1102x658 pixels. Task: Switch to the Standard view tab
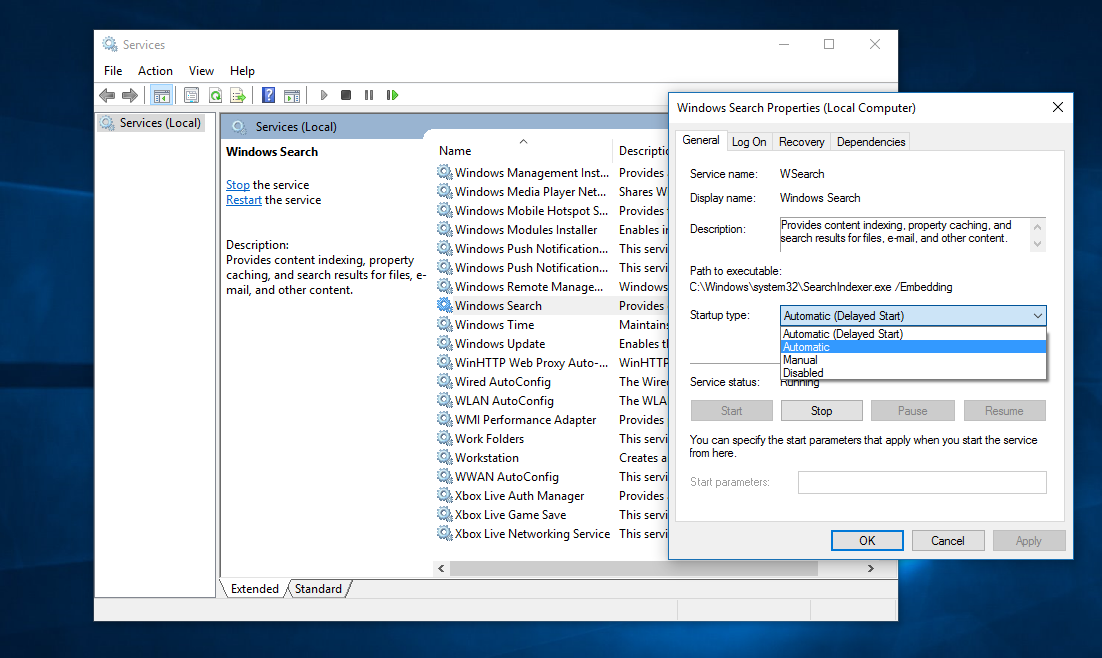click(x=318, y=589)
